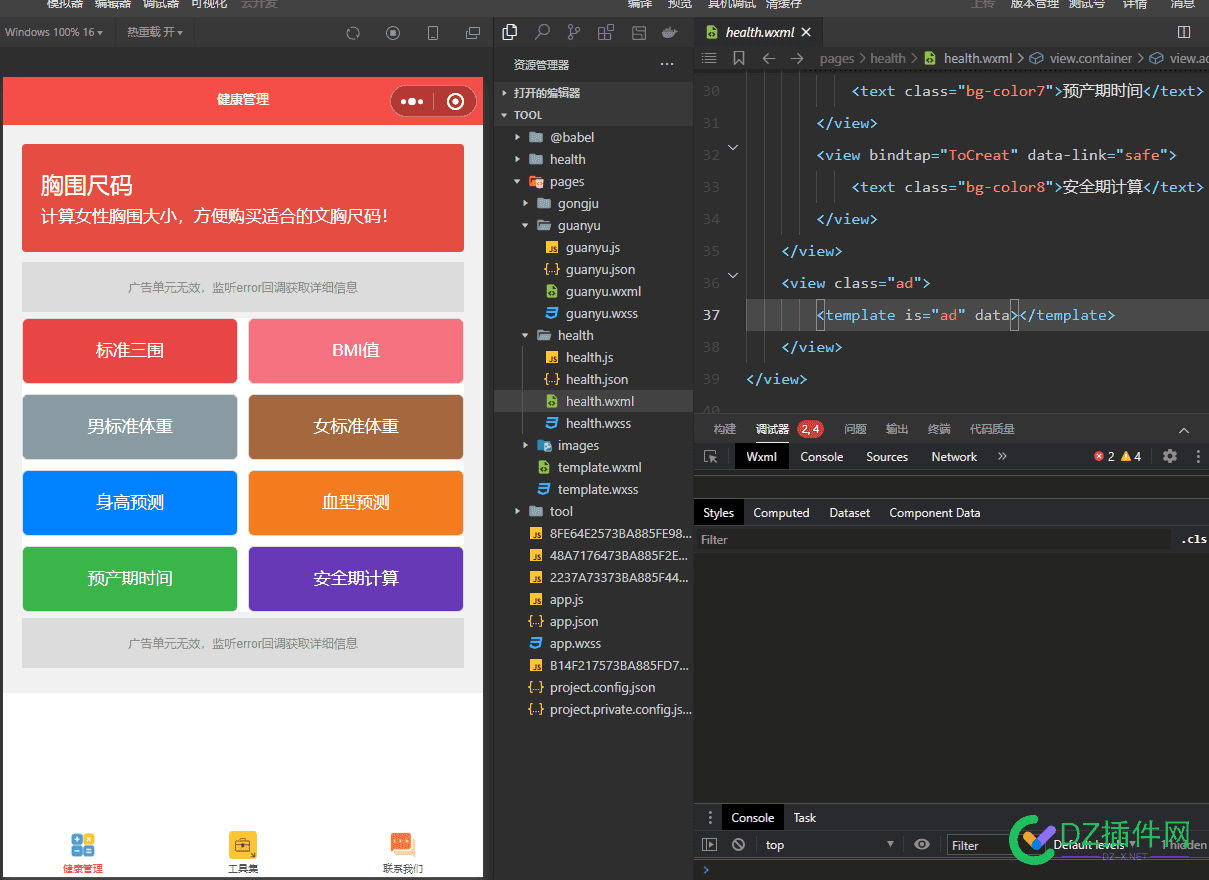Open the 工具集 bottom tab
Screen dimensions: 1209x880
click(243, 853)
